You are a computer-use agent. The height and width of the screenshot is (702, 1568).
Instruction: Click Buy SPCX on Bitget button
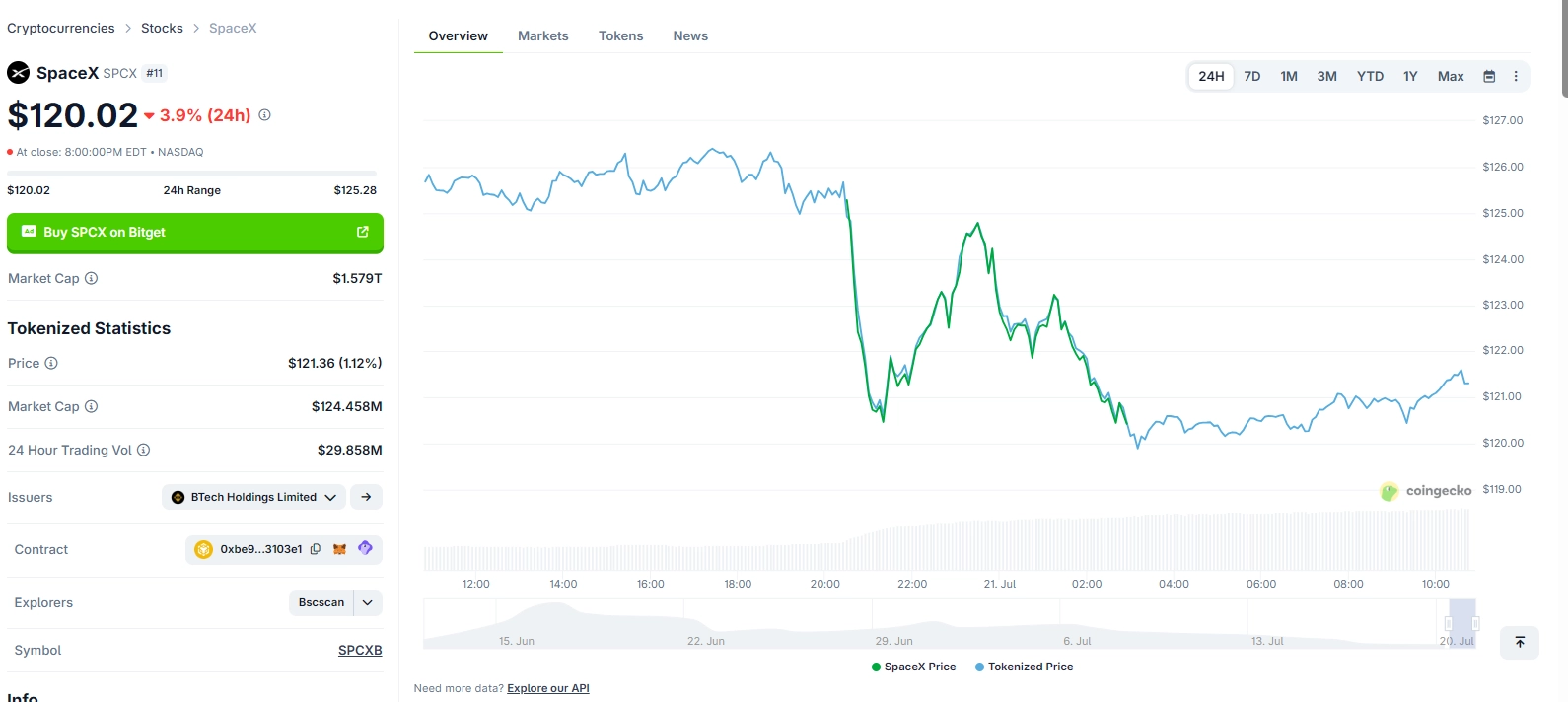click(x=195, y=233)
